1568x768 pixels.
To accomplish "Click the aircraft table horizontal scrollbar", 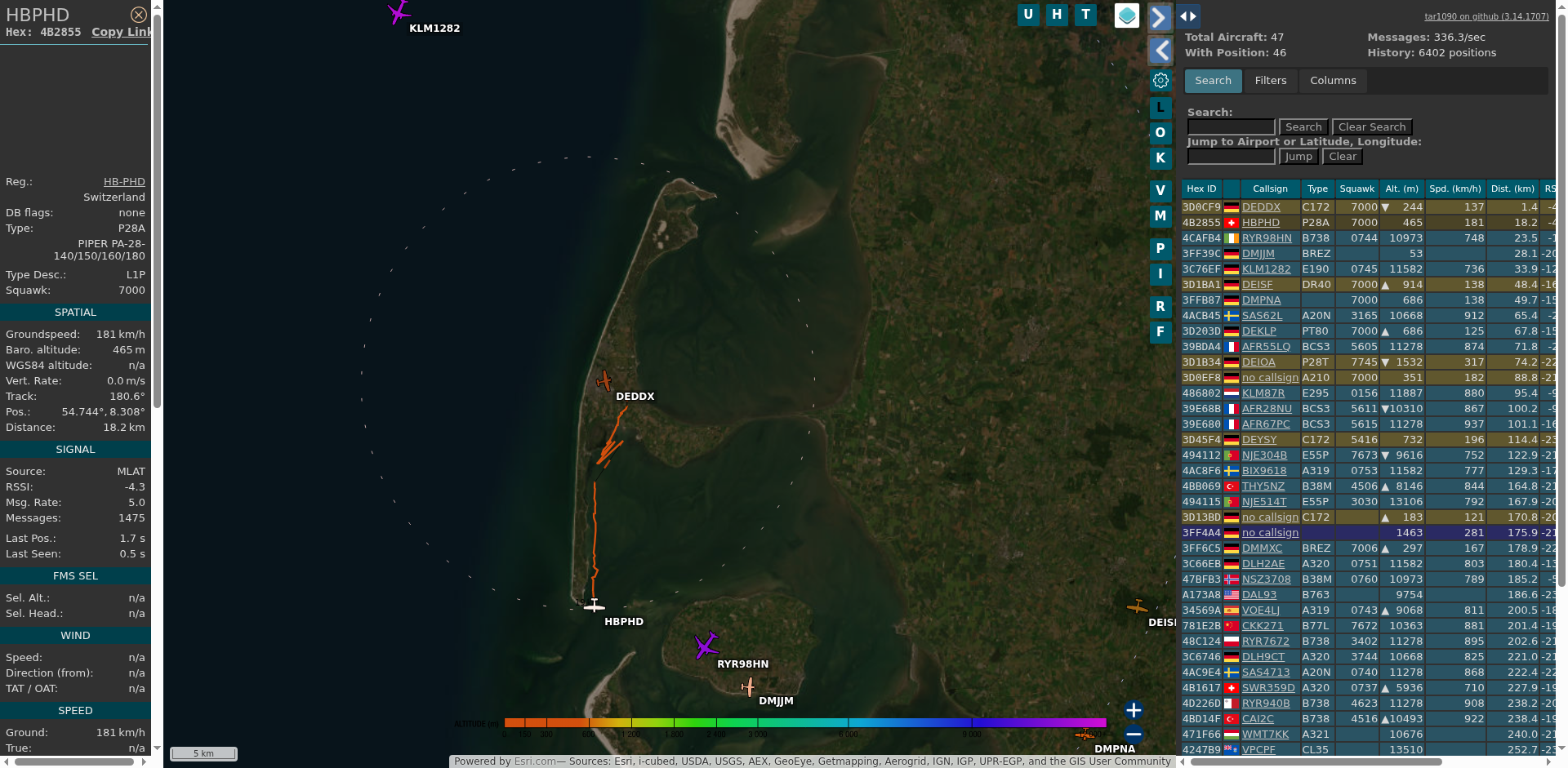I will (x=1315, y=761).
